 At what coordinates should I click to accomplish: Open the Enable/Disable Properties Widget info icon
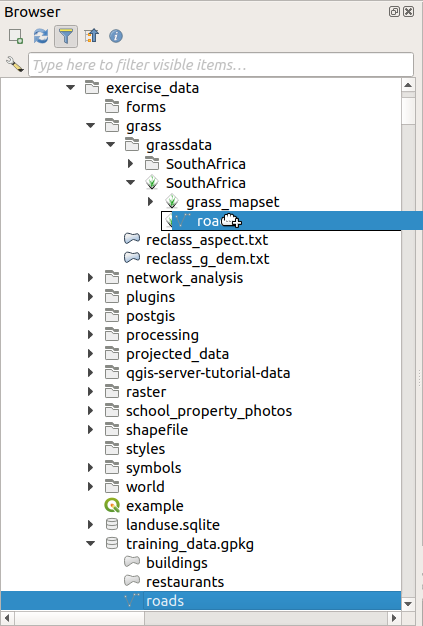pyautogui.click(x=116, y=36)
